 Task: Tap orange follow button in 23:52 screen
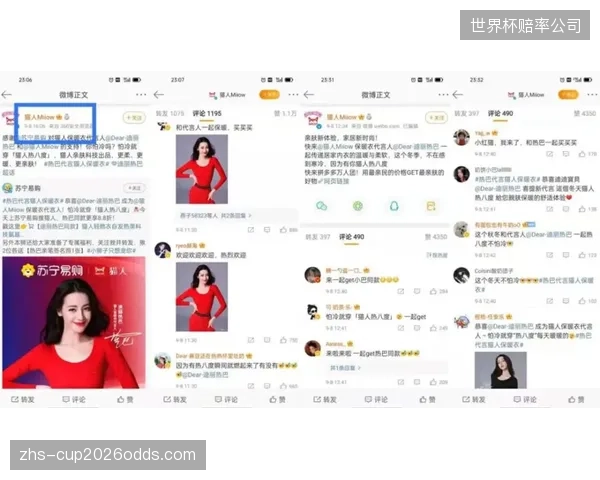click(568, 95)
